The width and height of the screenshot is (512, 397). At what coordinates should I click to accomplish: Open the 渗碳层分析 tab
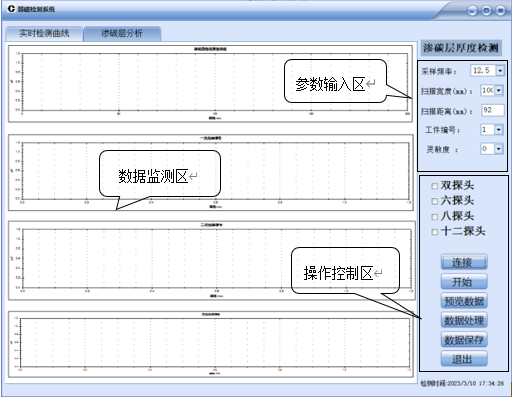[122, 33]
